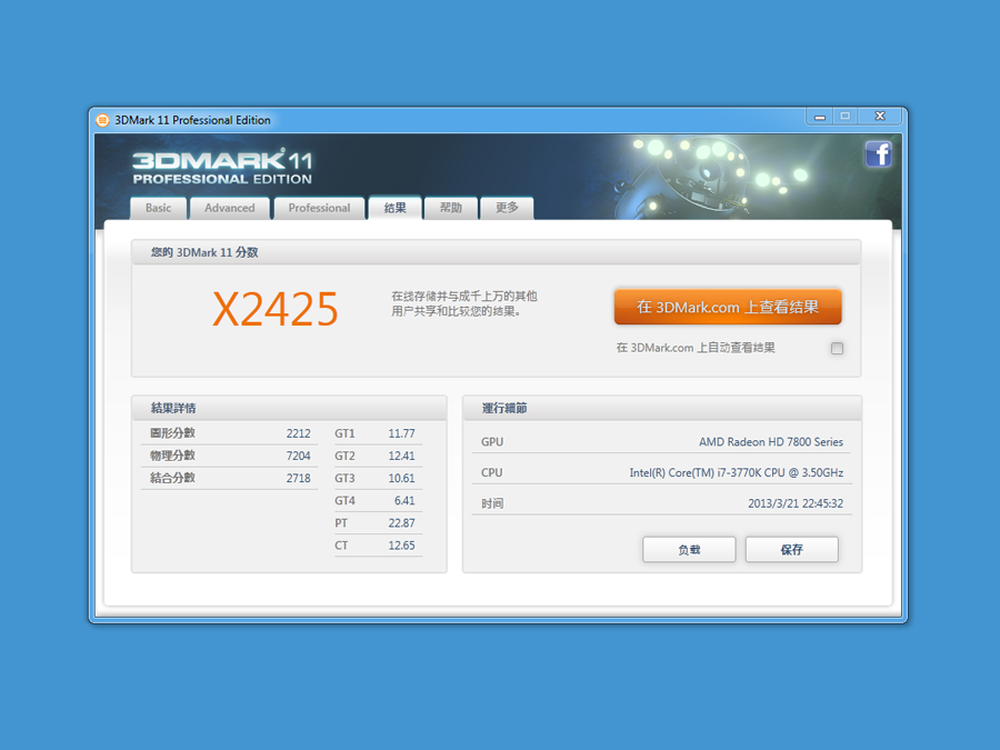The image size is (1000, 750).
Task: Select CPU name Intel Core i7-3770K
Action: click(x=736, y=473)
